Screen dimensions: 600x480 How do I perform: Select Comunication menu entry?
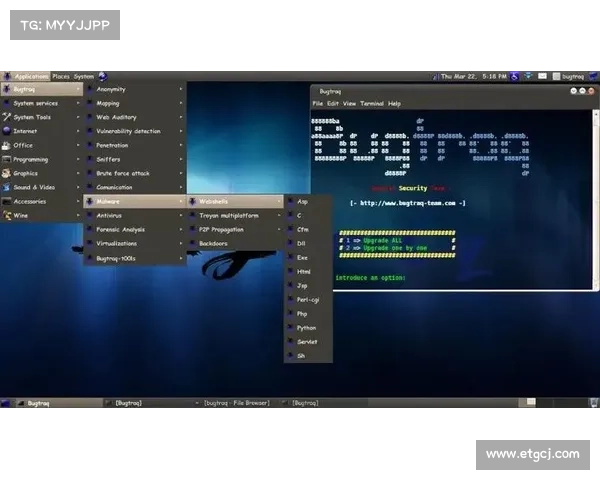pos(135,187)
